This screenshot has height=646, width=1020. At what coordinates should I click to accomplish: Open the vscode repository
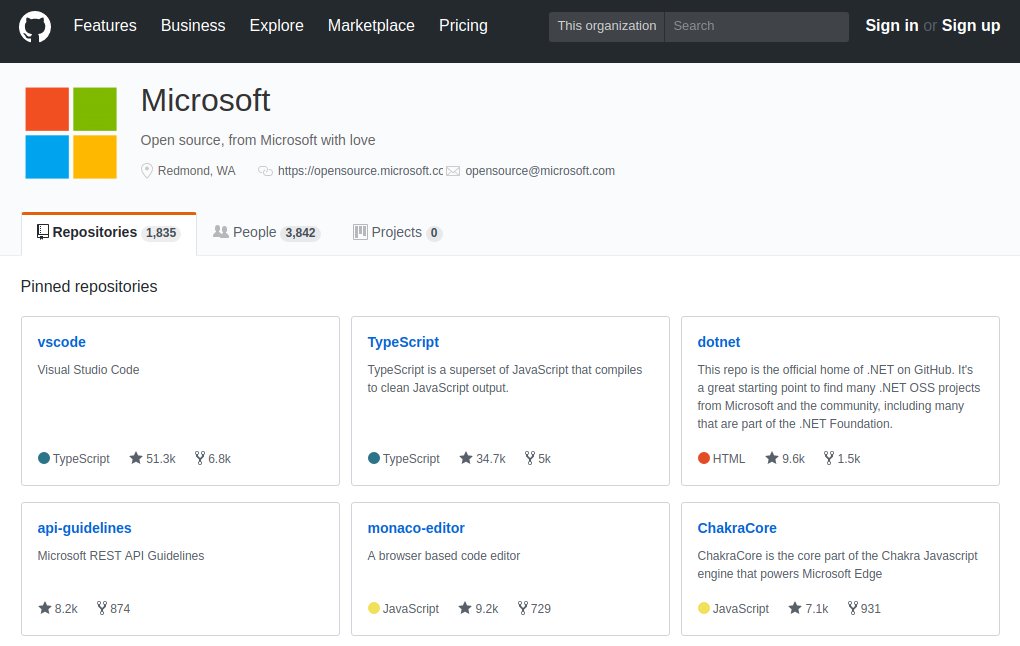(62, 342)
